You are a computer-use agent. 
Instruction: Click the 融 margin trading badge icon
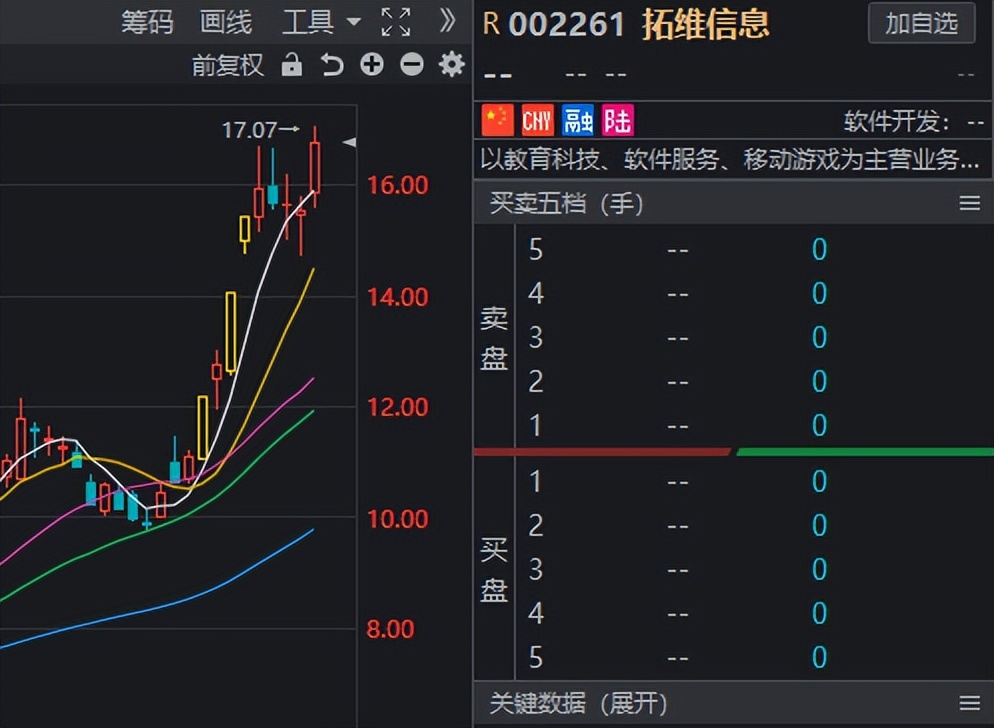point(577,120)
